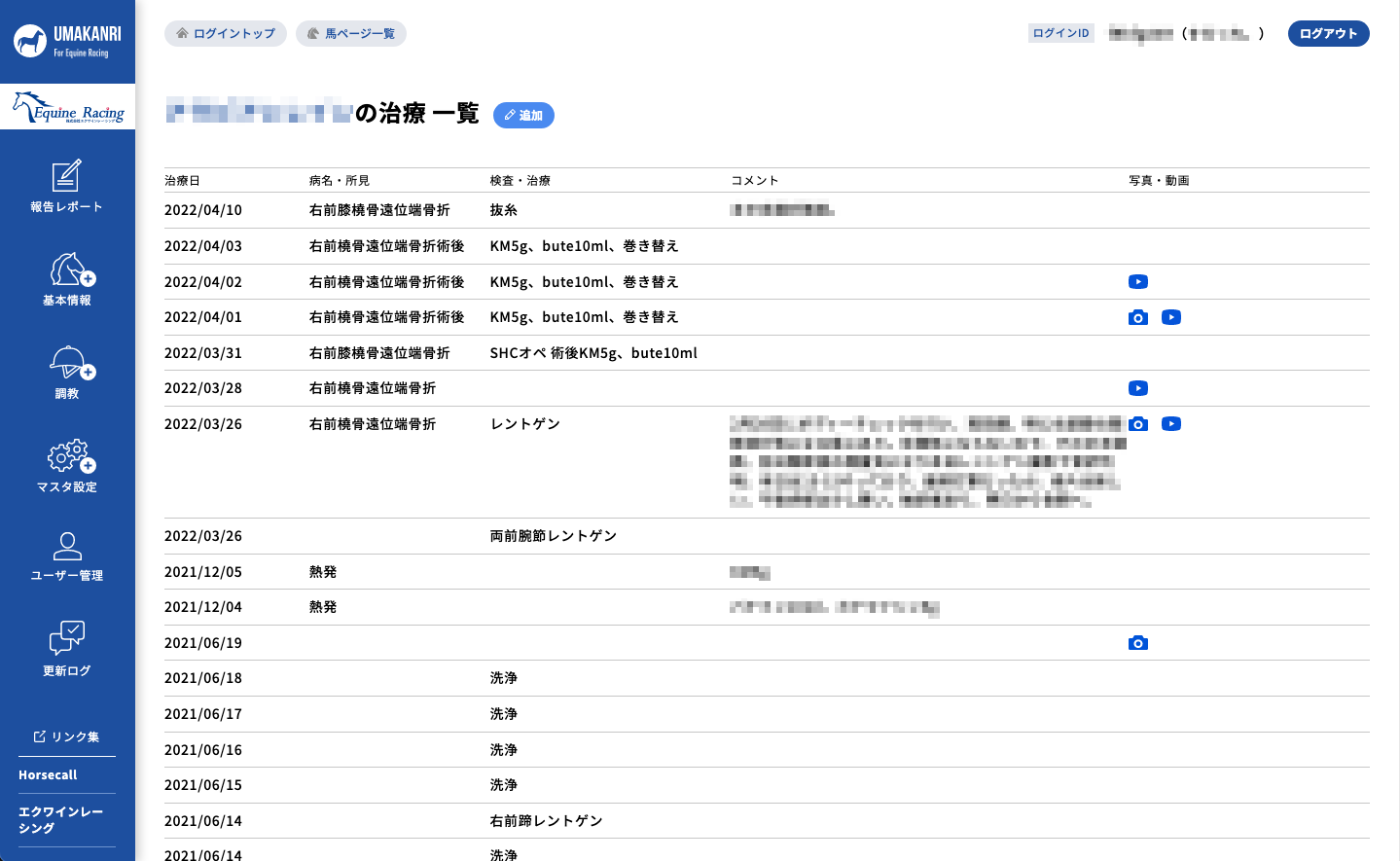Log out using the ログアウト button
This screenshot has height=861, width=1400.
click(1328, 32)
